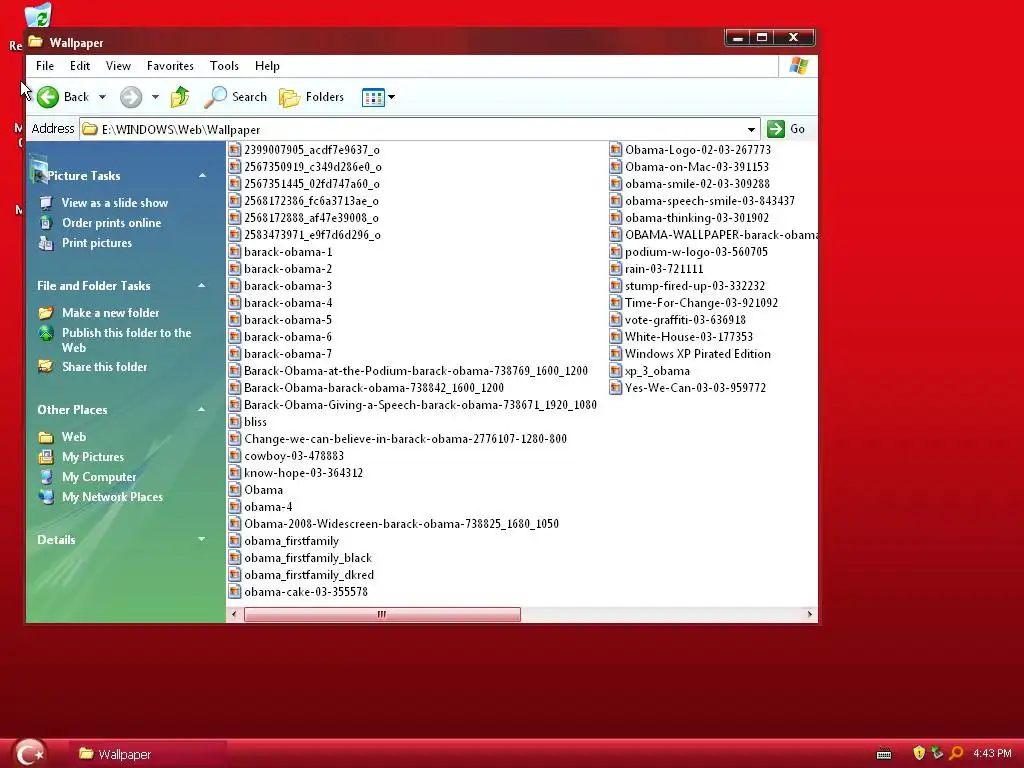
Task: Click Make a new folder link
Action: coord(111,313)
